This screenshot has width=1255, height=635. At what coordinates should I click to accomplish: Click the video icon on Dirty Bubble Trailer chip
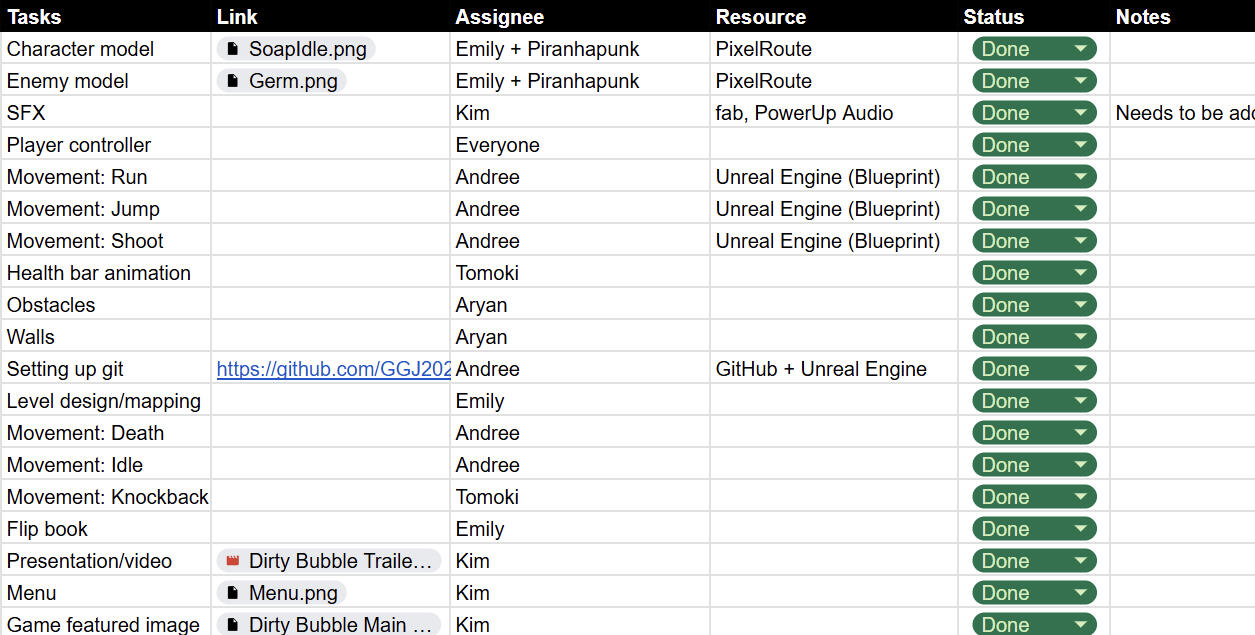(x=233, y=561)
